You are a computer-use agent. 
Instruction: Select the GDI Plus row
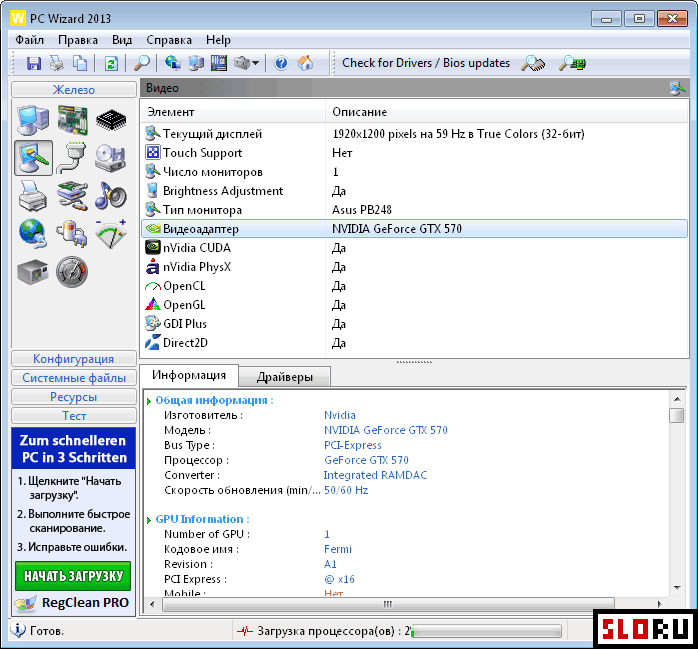414,324
